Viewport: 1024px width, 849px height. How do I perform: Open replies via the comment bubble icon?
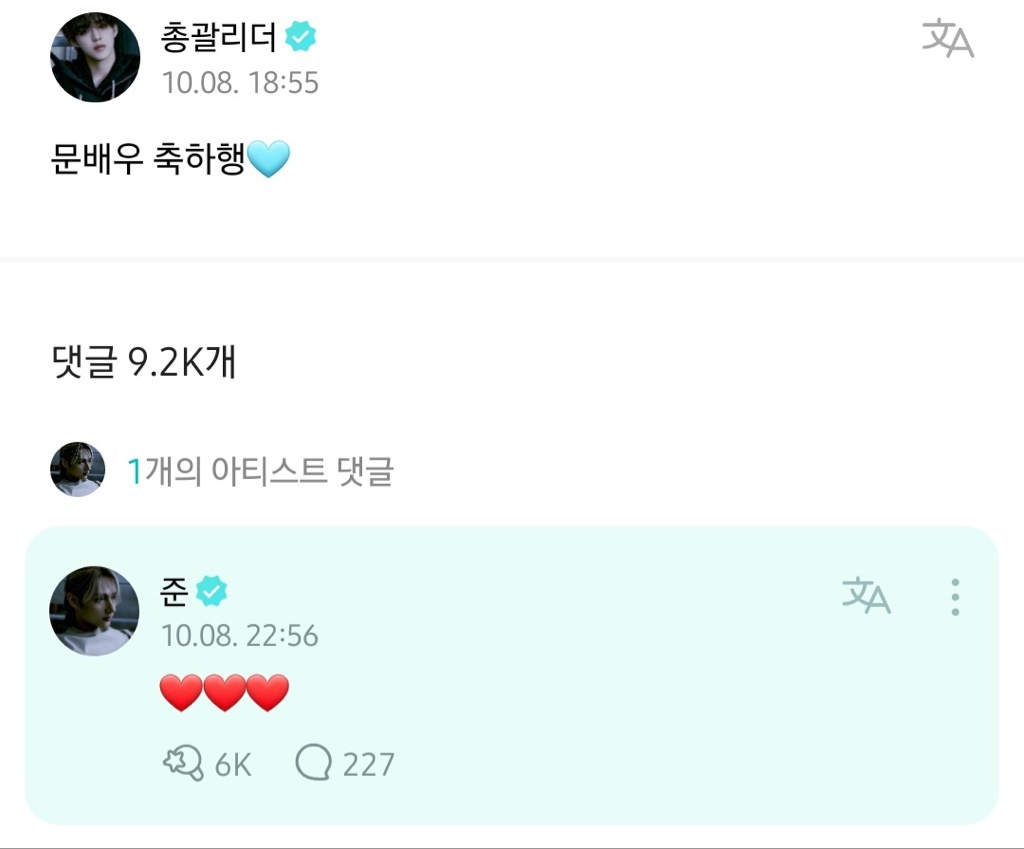[313, 762]
